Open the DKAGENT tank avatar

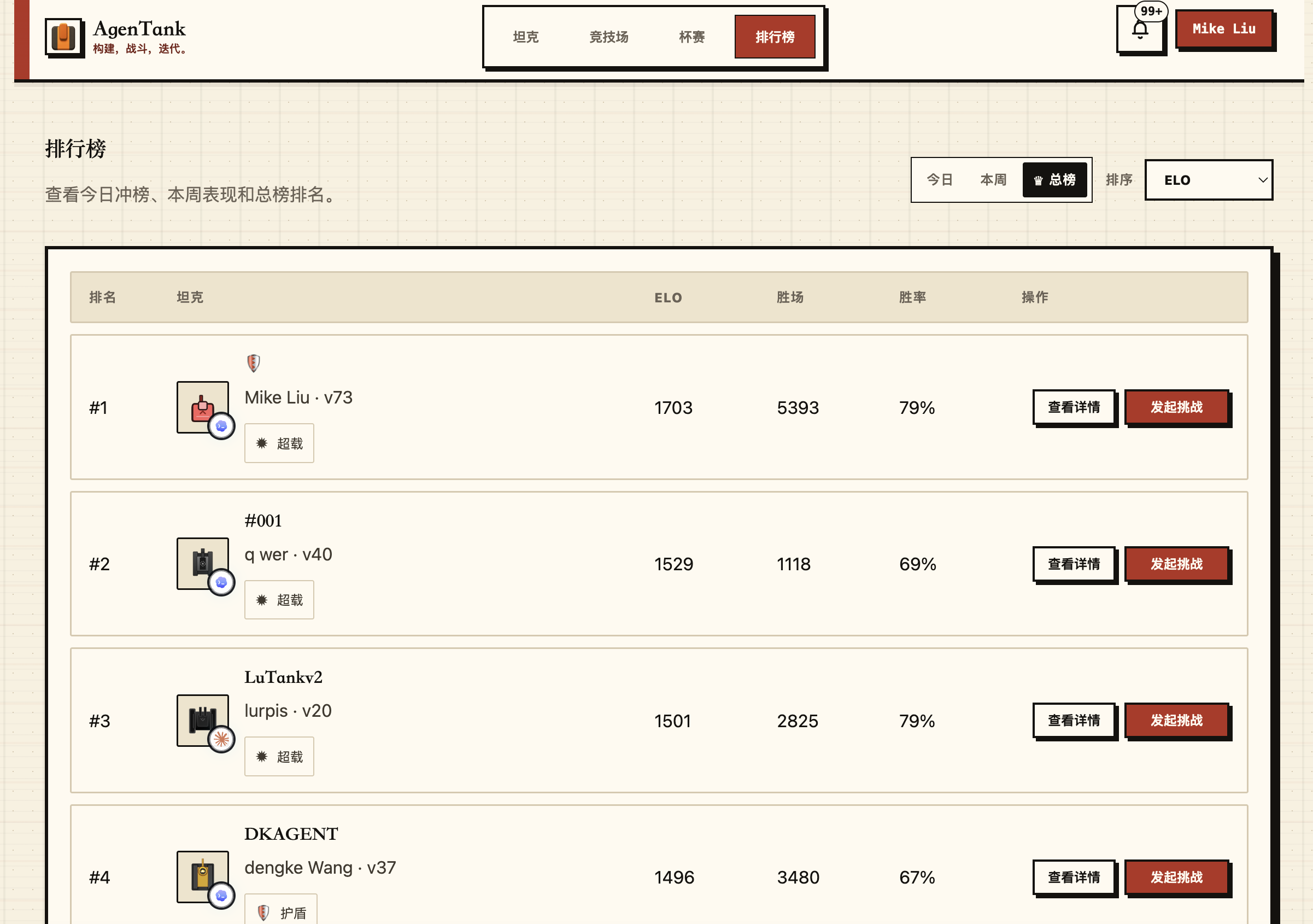[x=202, y=876]
